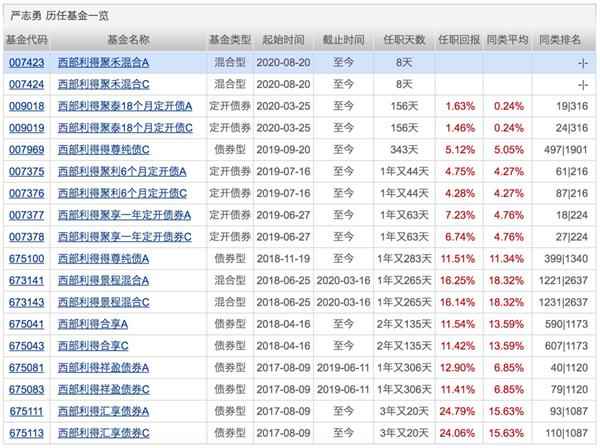Image resolution: width=600 pixels, height=448 pixels.
Task: Click the 任职回报 column header
Action: (x=459, y=39)
